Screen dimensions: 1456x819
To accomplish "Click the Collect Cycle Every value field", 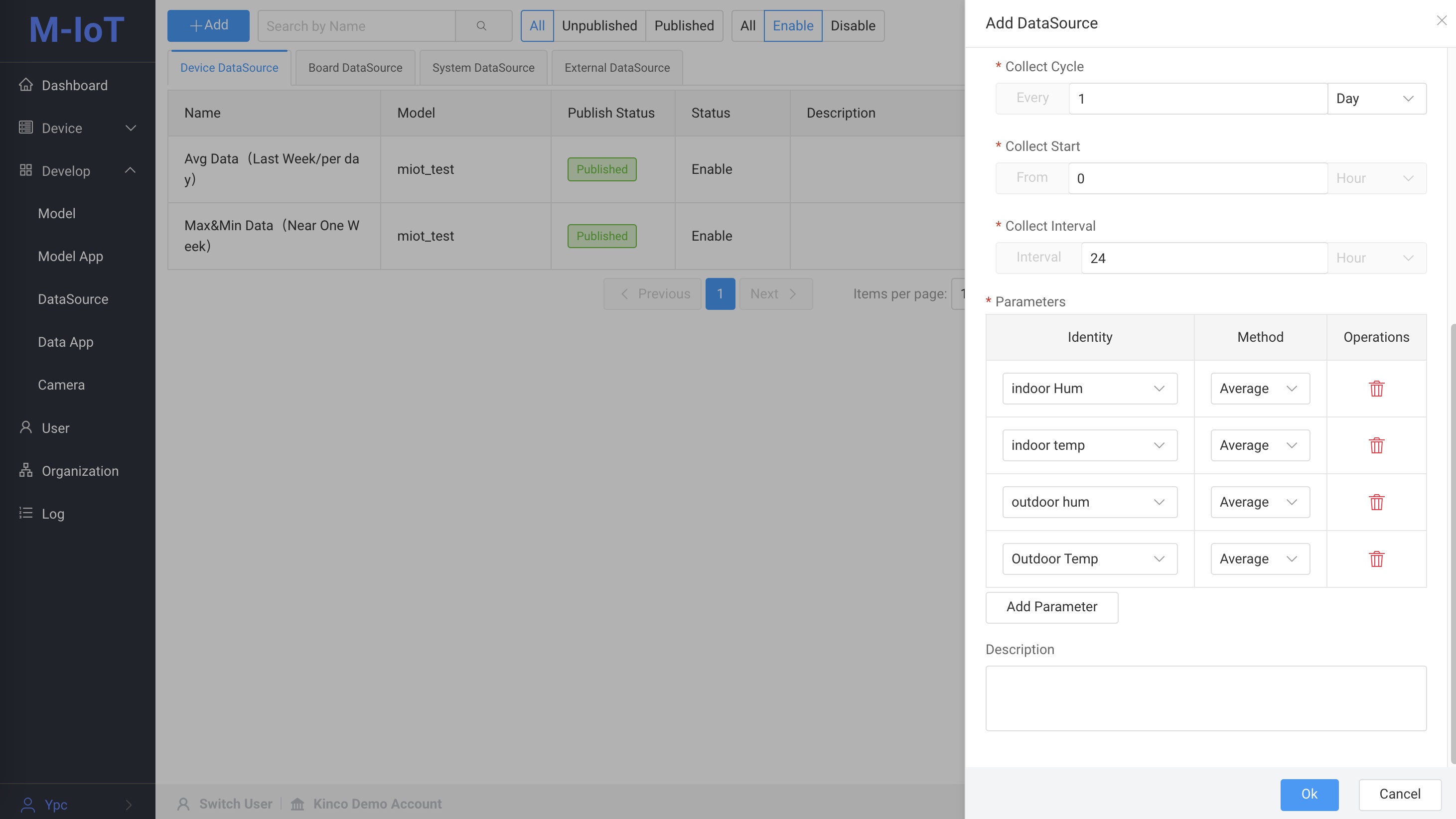I will point(1198,99).
